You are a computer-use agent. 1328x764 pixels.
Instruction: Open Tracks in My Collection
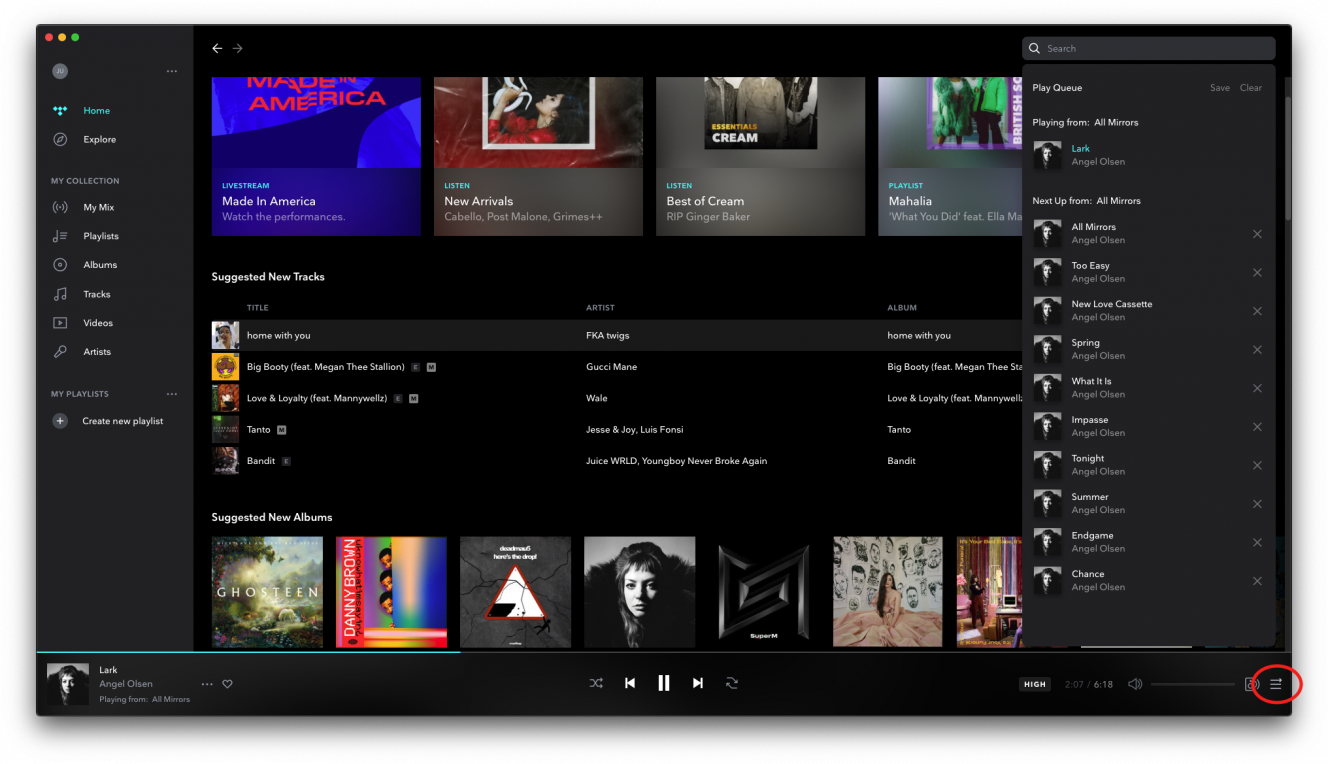[x=96, y=295]
